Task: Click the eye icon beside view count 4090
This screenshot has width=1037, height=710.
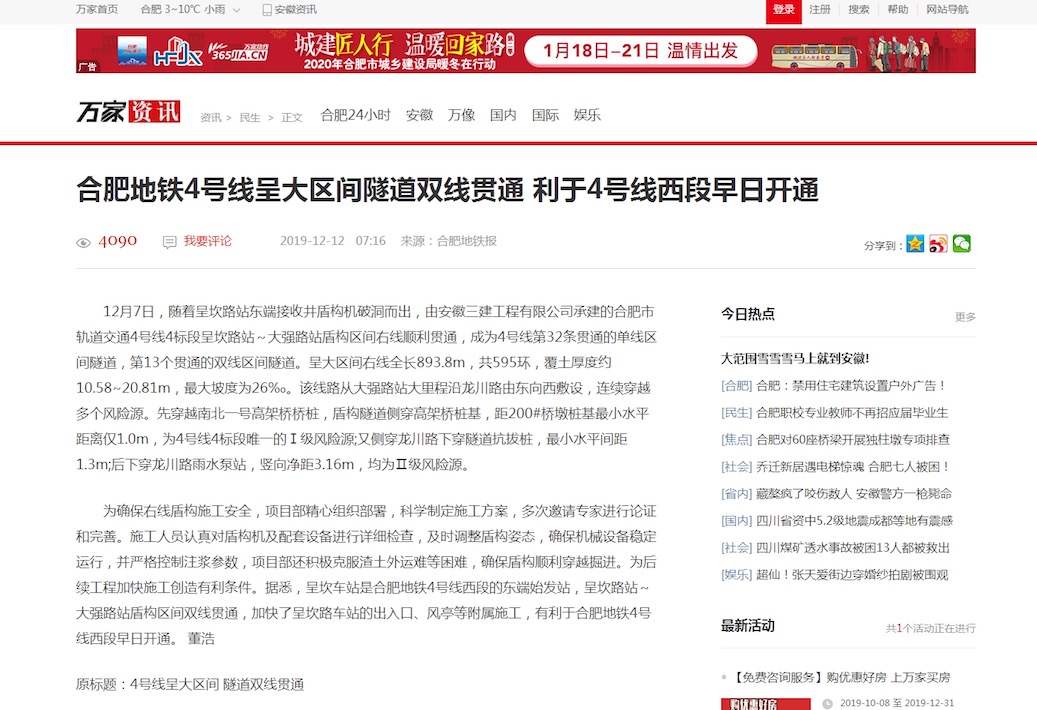Action: click(x=83, y=242)
